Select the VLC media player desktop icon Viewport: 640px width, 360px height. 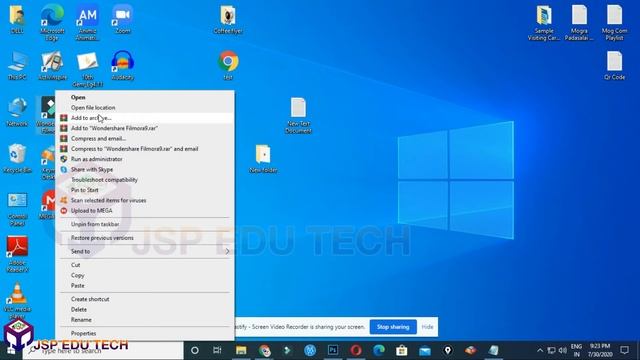coord(17,301)
